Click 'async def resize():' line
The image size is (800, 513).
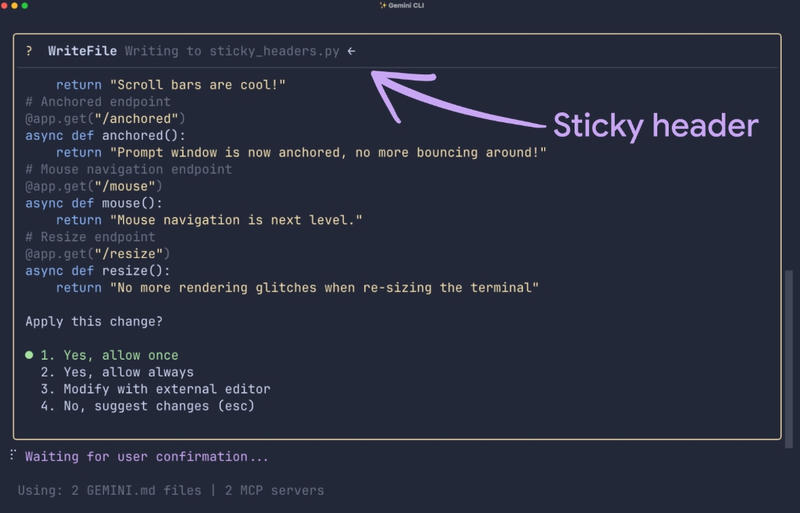click(98, 271)
